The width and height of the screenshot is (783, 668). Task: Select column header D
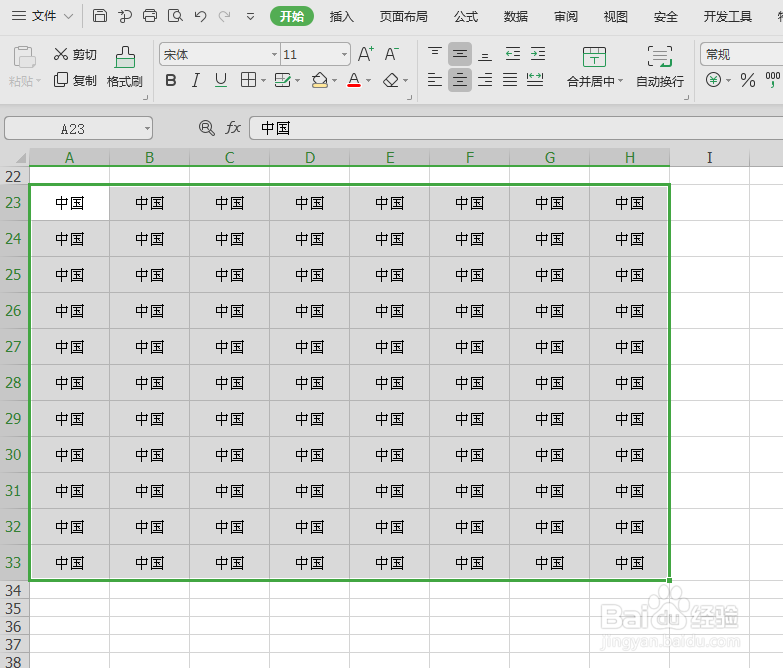[x=310, y=157]
